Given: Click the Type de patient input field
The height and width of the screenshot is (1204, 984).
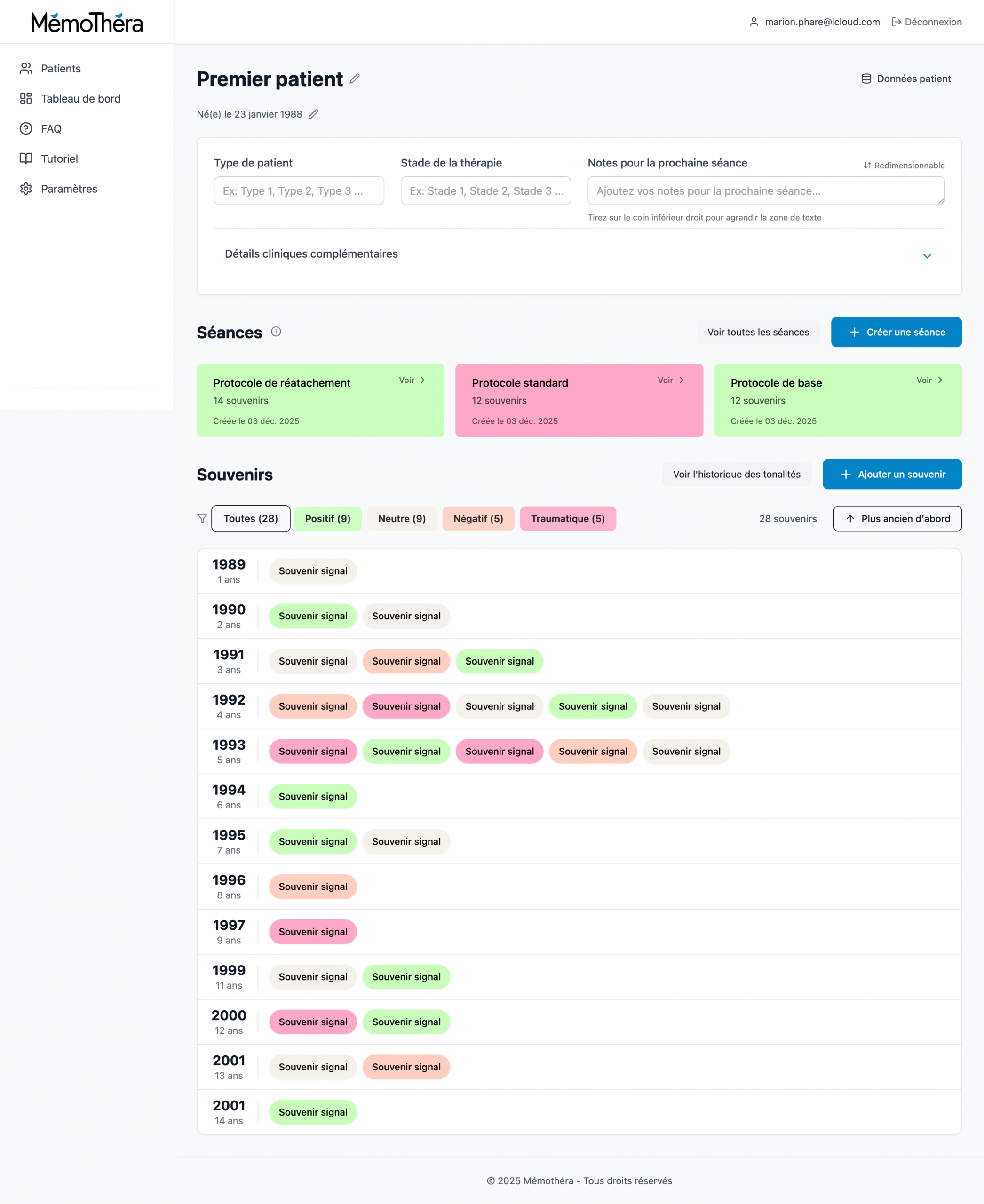Looking at the screenshot, I should tap(299, 191).
